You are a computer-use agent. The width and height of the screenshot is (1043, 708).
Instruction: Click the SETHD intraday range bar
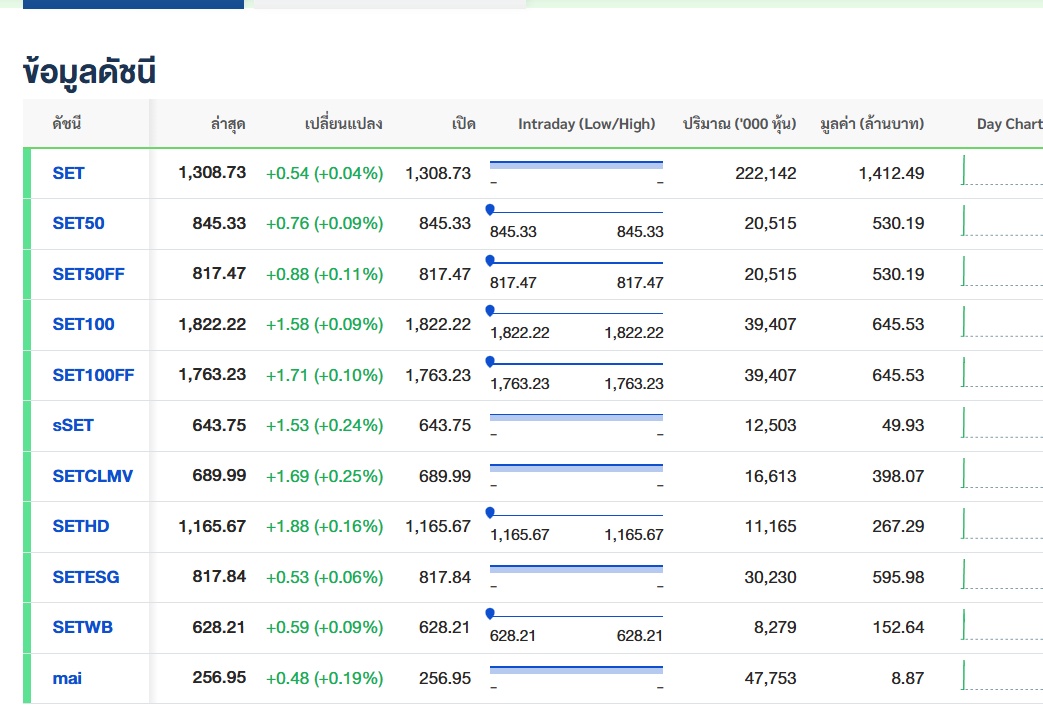tap(576, 514)
